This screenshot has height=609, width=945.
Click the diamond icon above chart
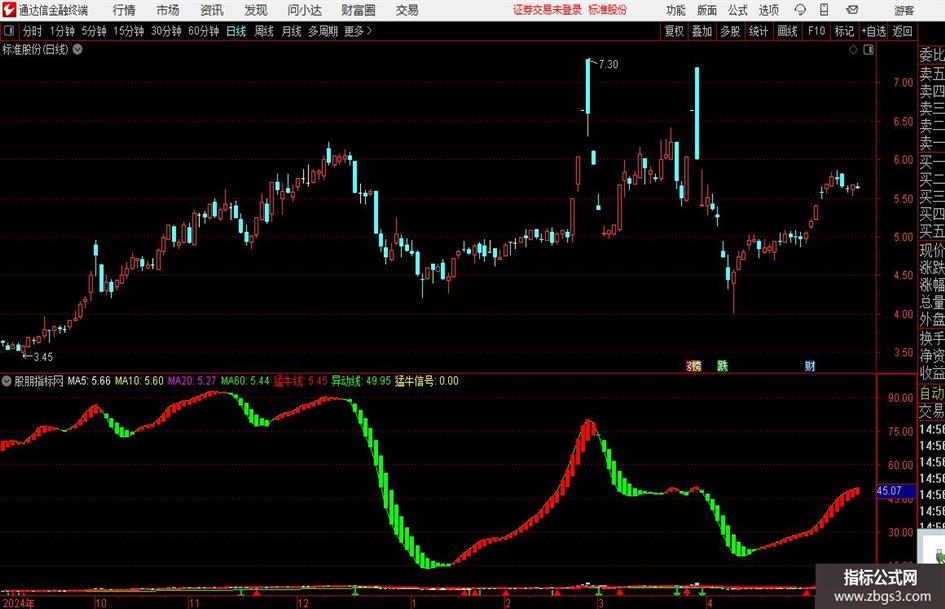tap(853, 49)
